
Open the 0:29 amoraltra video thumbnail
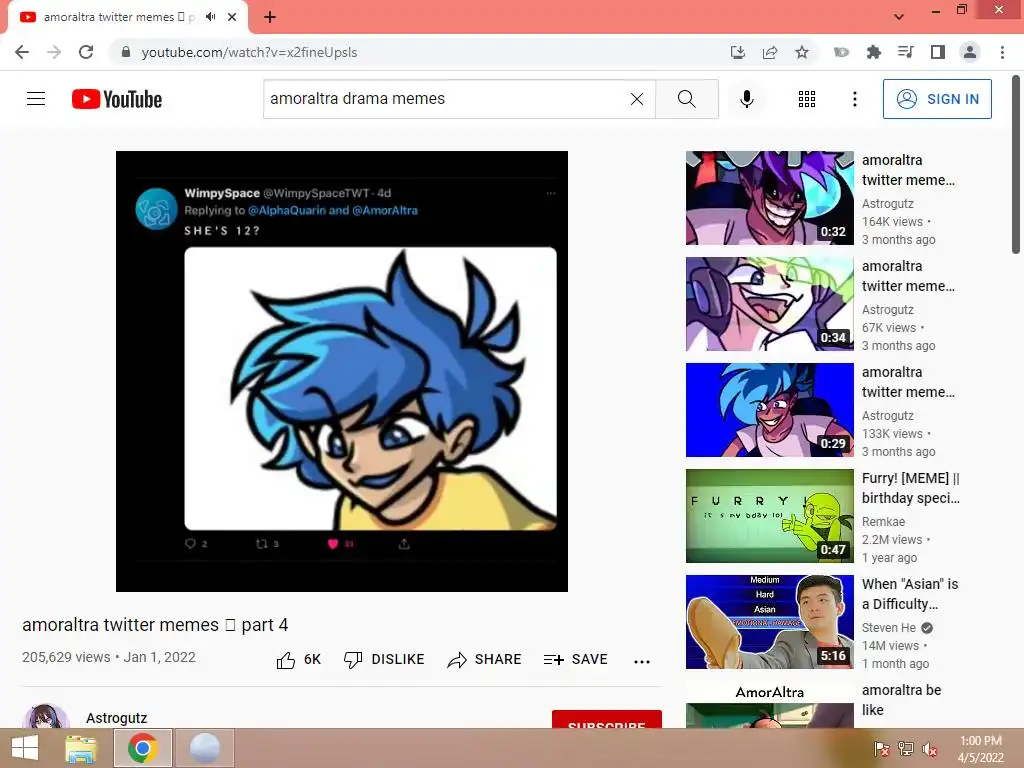coord(769,409)
